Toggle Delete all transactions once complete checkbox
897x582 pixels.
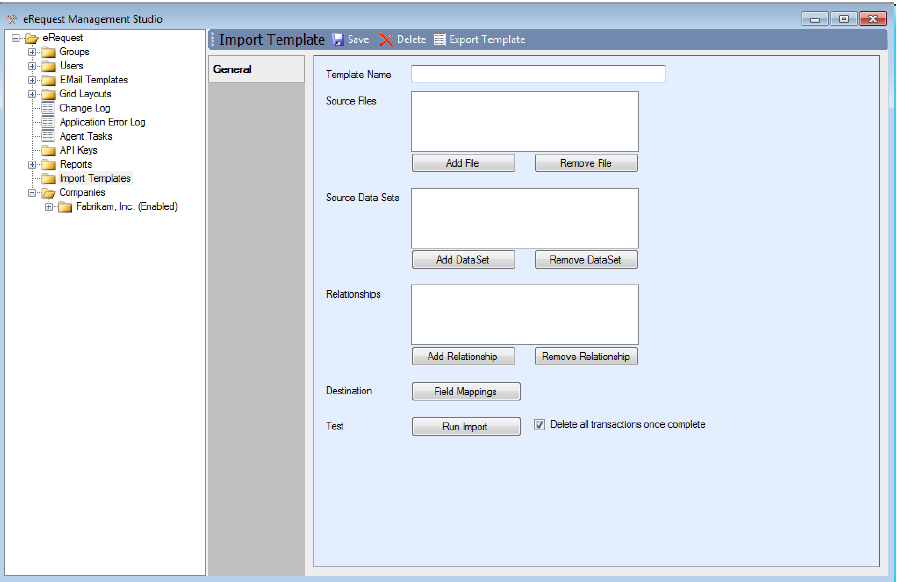[540, 425]
